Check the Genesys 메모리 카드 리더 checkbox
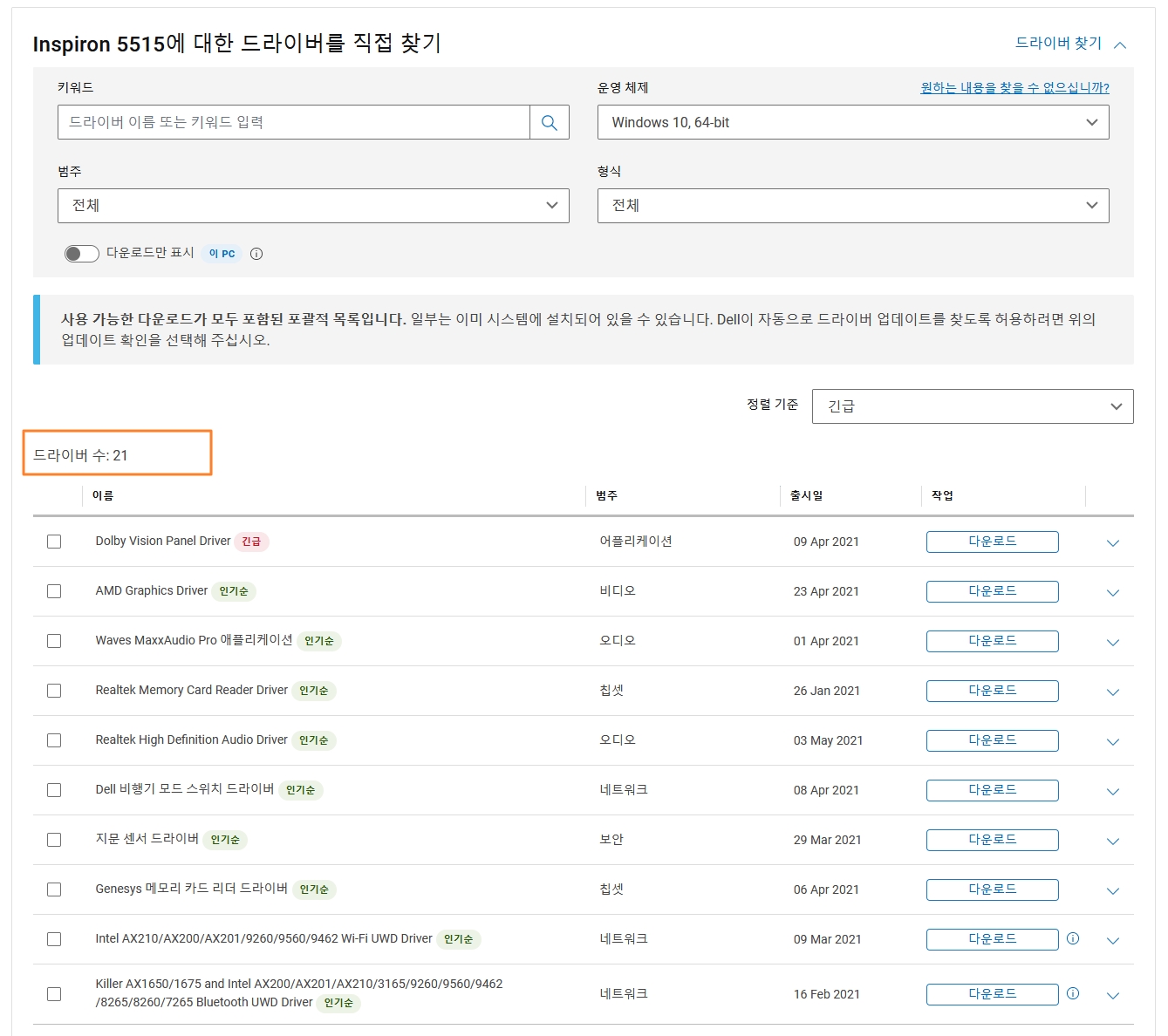This screenshot has height=1036, width=1168. [54, 889]
